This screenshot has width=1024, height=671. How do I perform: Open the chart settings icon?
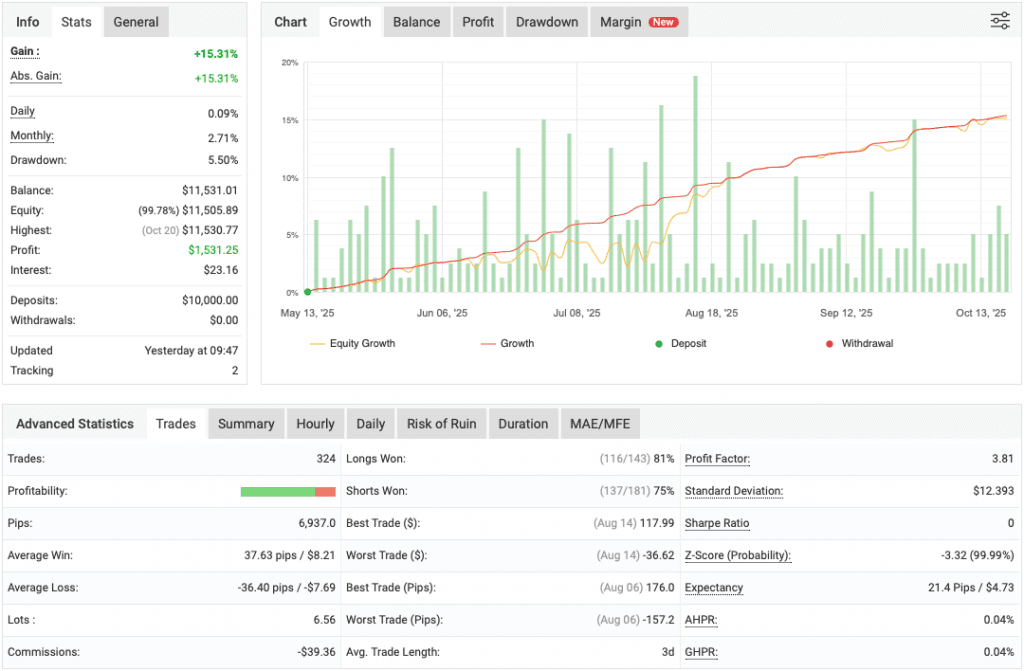pyautogui.click(x=999, y=20)
